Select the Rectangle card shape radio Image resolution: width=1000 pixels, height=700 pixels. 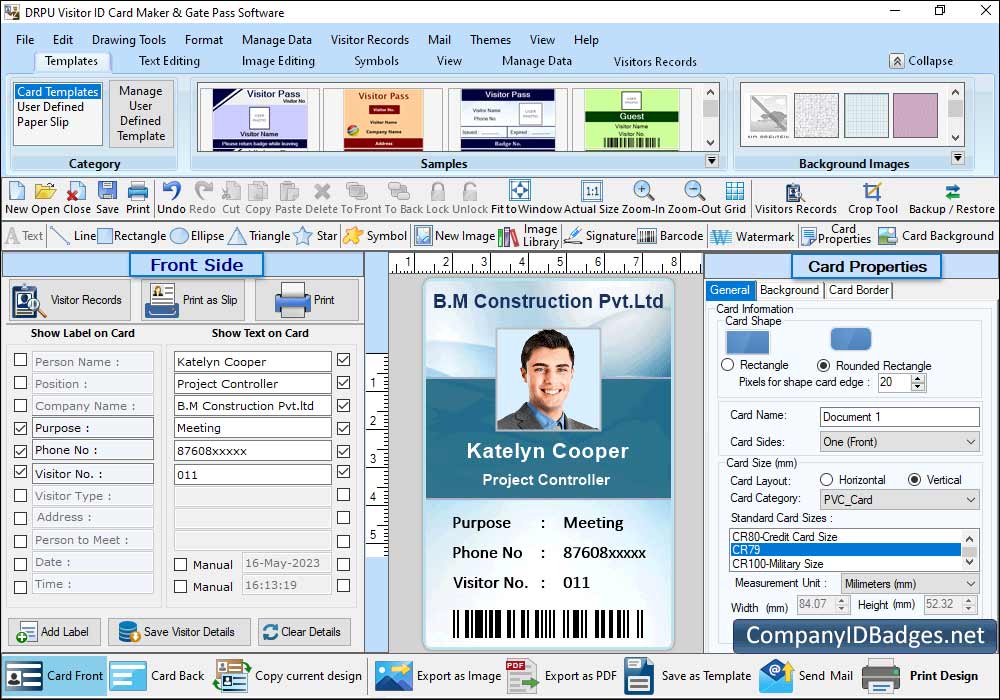[728, 365]
